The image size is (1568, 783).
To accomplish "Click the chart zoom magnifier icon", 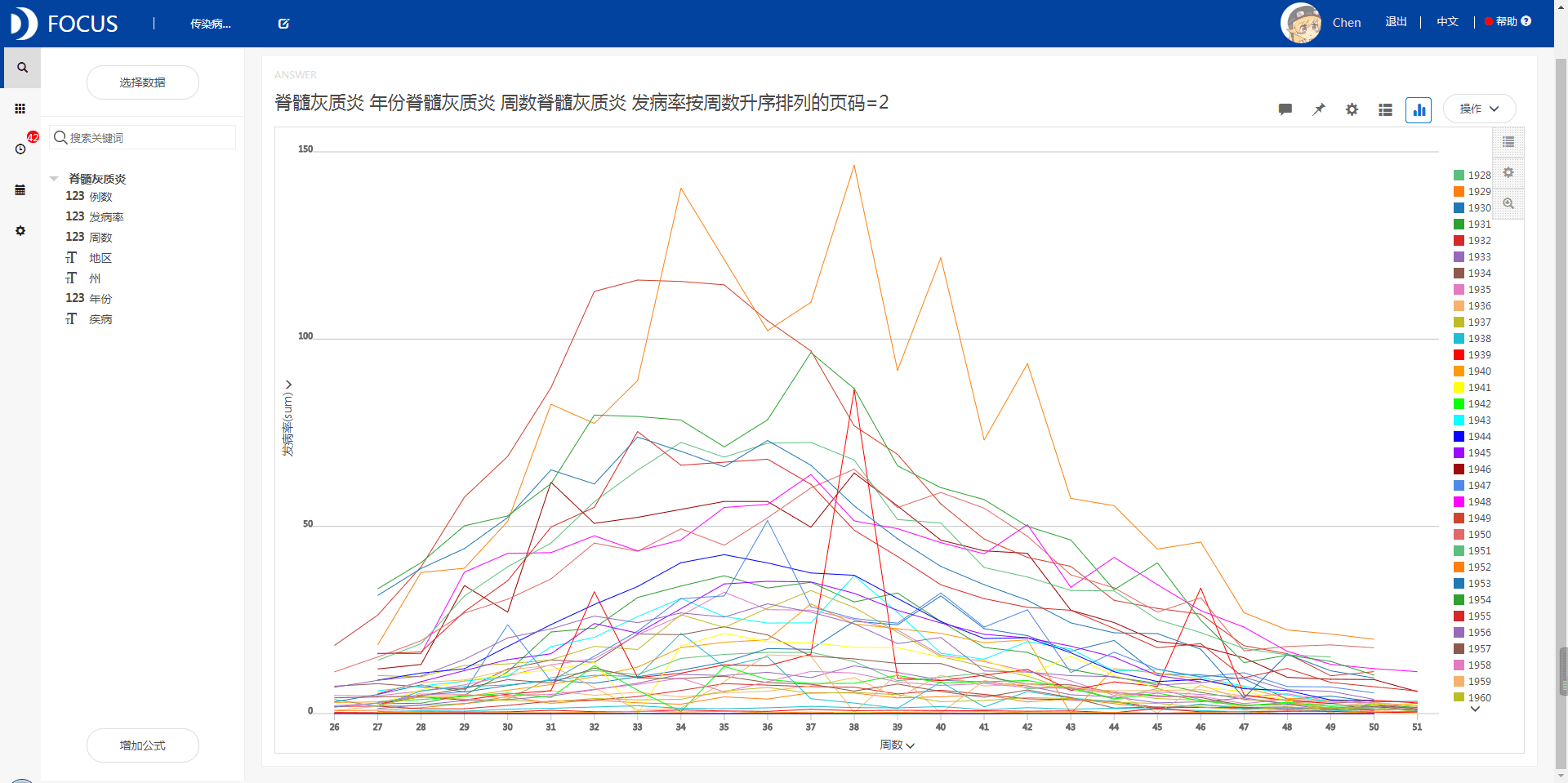I will pyautogui.click(x=1508, y=203).
